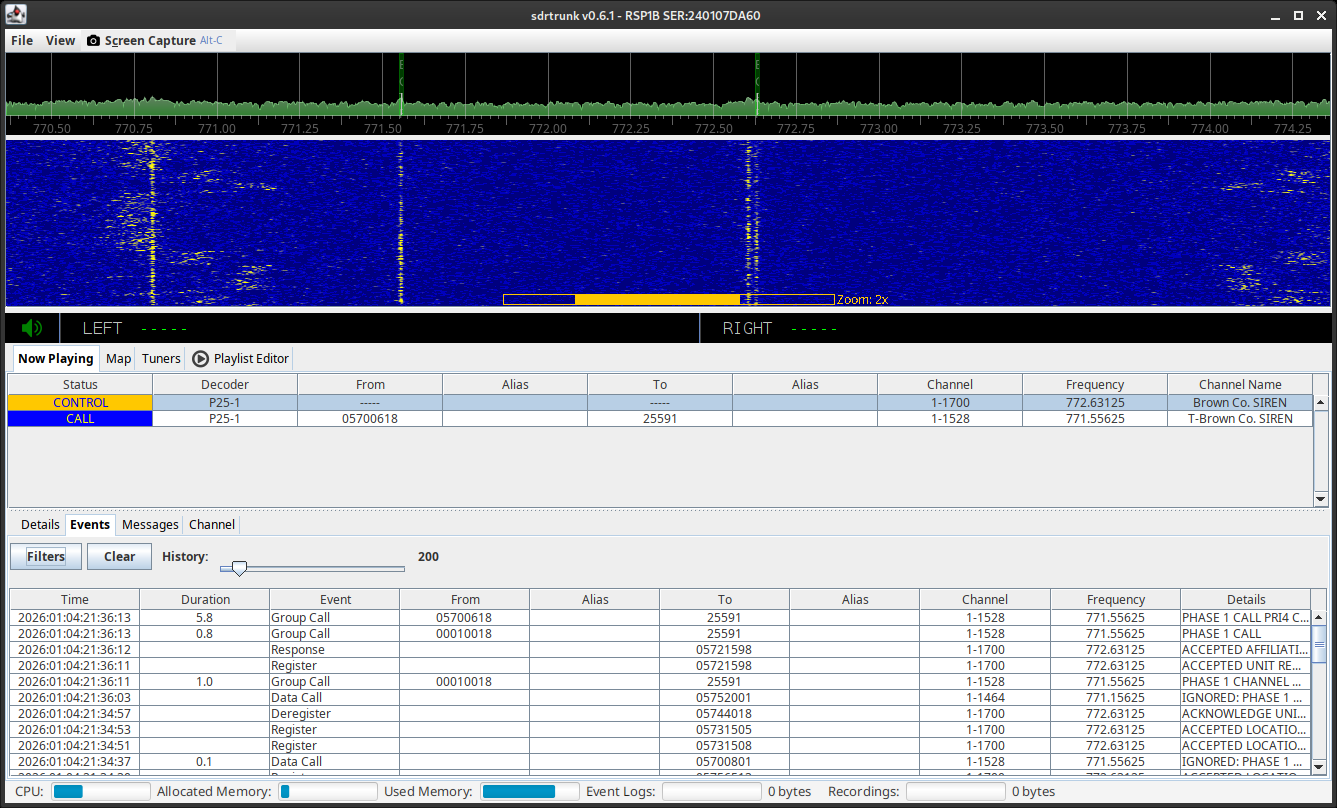
Task: Click the sdrtrunk application icon in title bar
Action: [x=15, y=15]
